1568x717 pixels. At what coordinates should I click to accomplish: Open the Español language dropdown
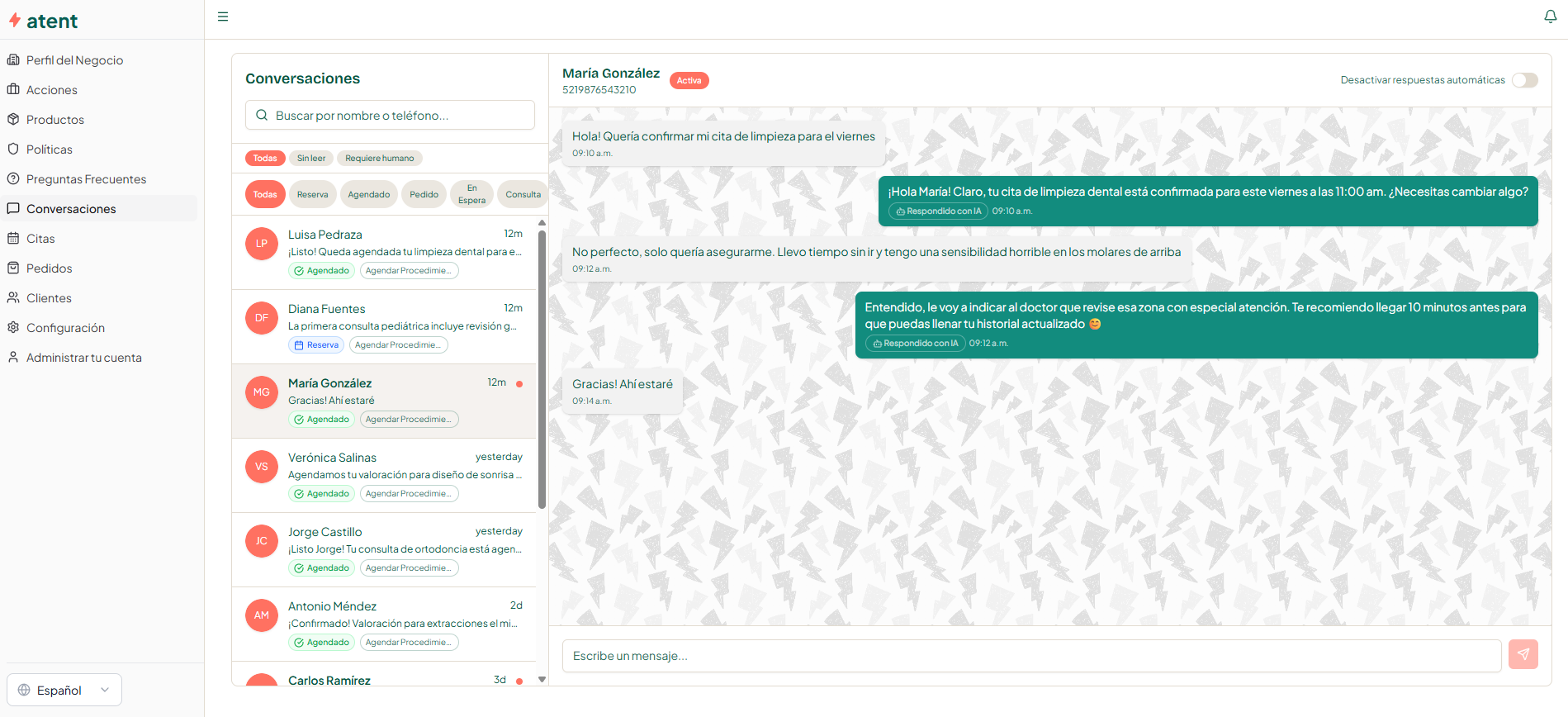(64, 690)
